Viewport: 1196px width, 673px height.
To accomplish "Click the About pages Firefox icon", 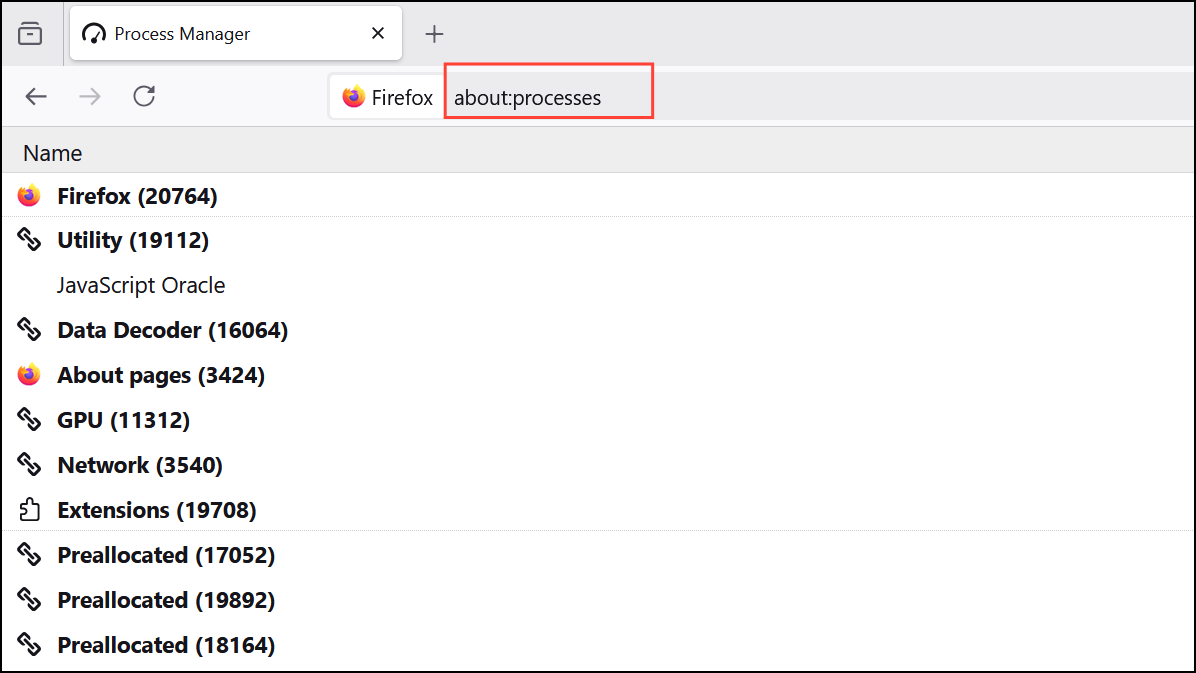I will 28,375.
